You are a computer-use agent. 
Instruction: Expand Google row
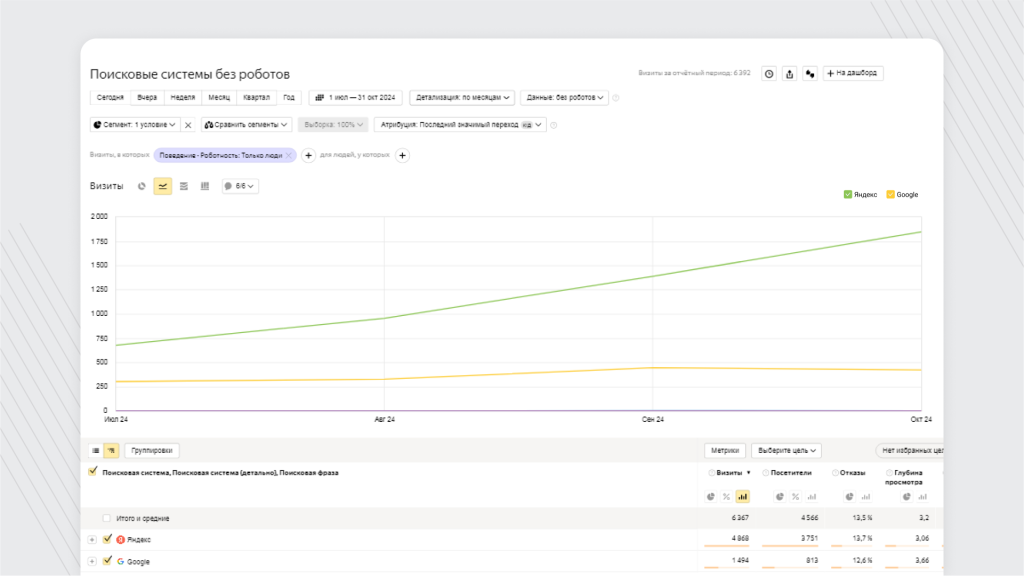(92, 561)
